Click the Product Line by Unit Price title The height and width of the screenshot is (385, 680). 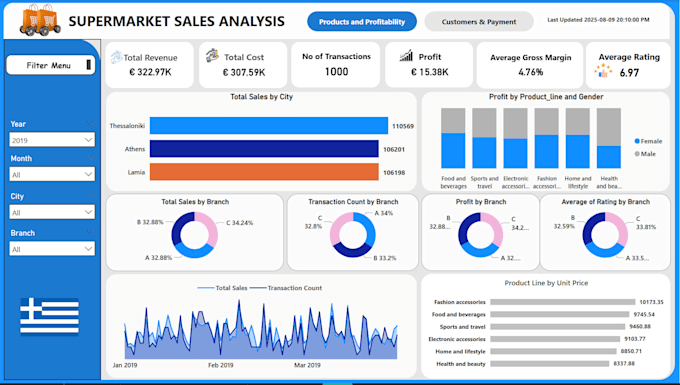click(546, 283)
